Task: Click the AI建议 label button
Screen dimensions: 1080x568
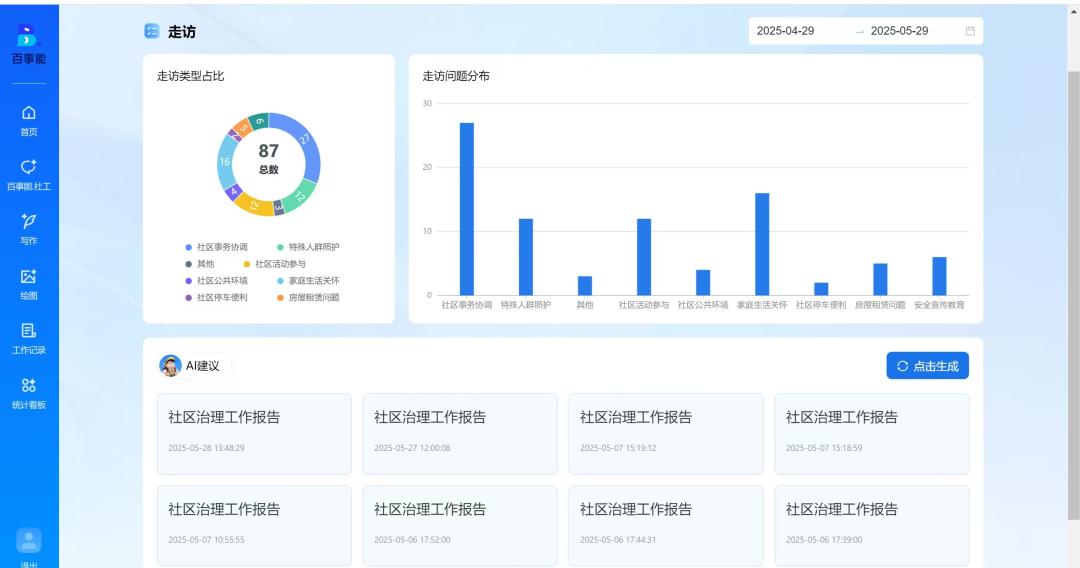Action: 194,366
